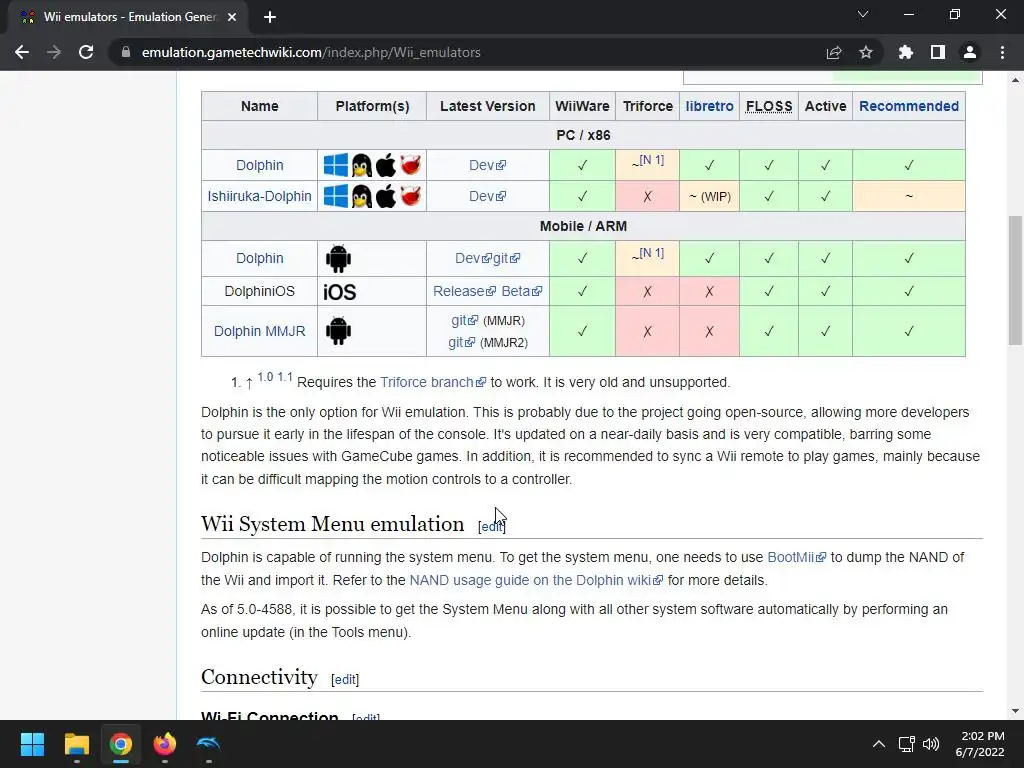Screen dimensions: 1024x768
Task: Open File Explorer from the taskbar
Action: coord(76,744)
